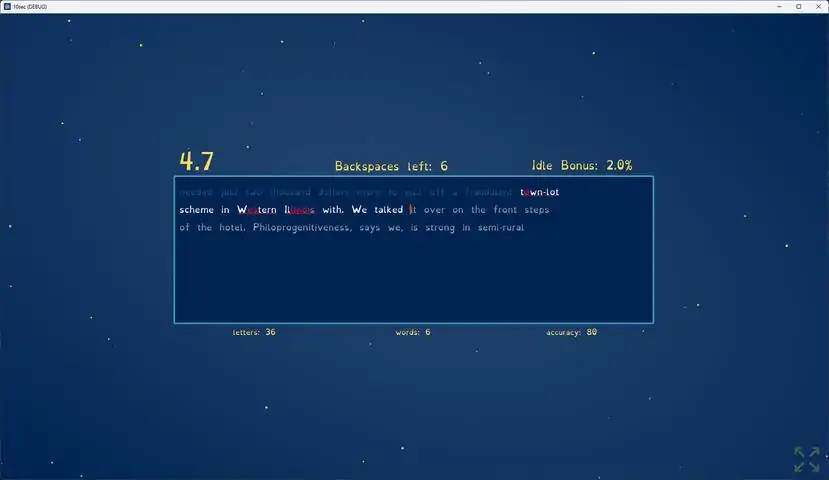Click the word "We" before "talked"
This screenshot has height=480, width=829.
(359, 210)
